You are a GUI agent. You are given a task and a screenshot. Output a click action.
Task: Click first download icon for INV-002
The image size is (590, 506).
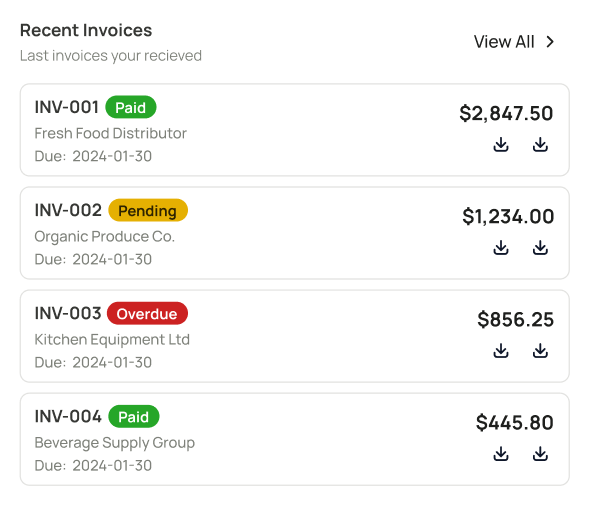tap(501, 248)
